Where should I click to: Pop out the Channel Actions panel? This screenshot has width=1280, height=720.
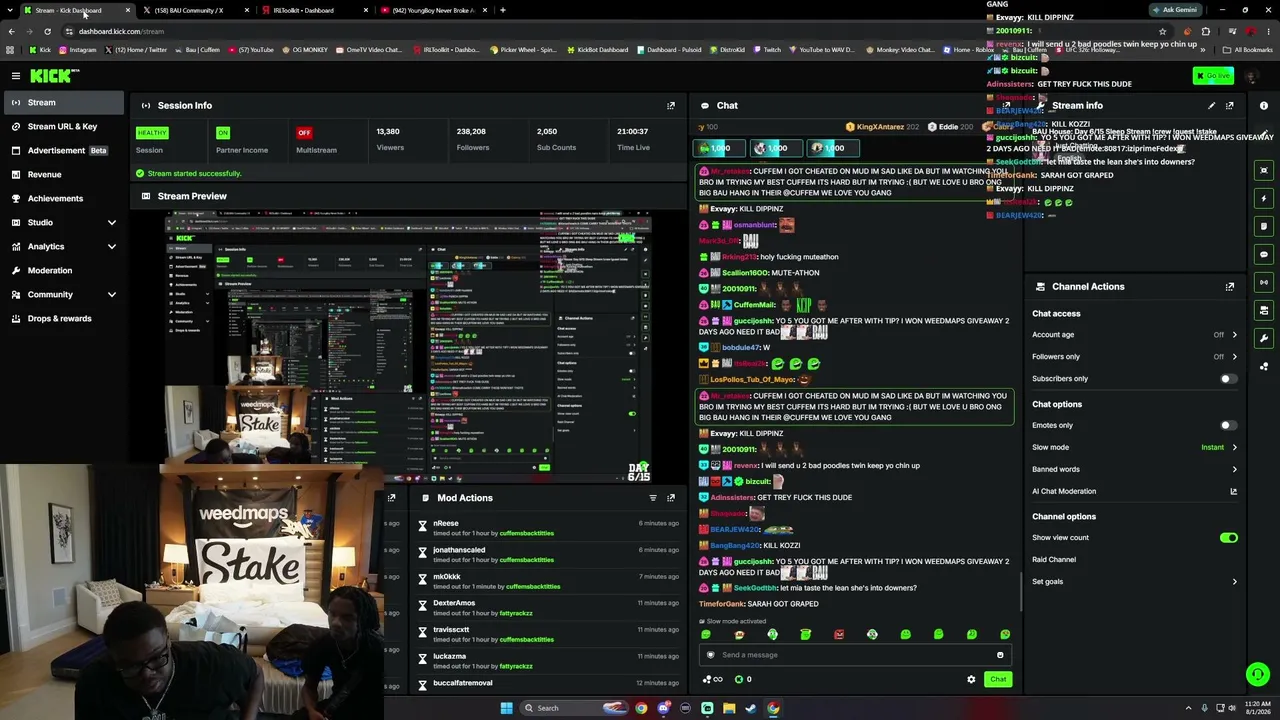pyautogui.click(x=1230, y=287)
